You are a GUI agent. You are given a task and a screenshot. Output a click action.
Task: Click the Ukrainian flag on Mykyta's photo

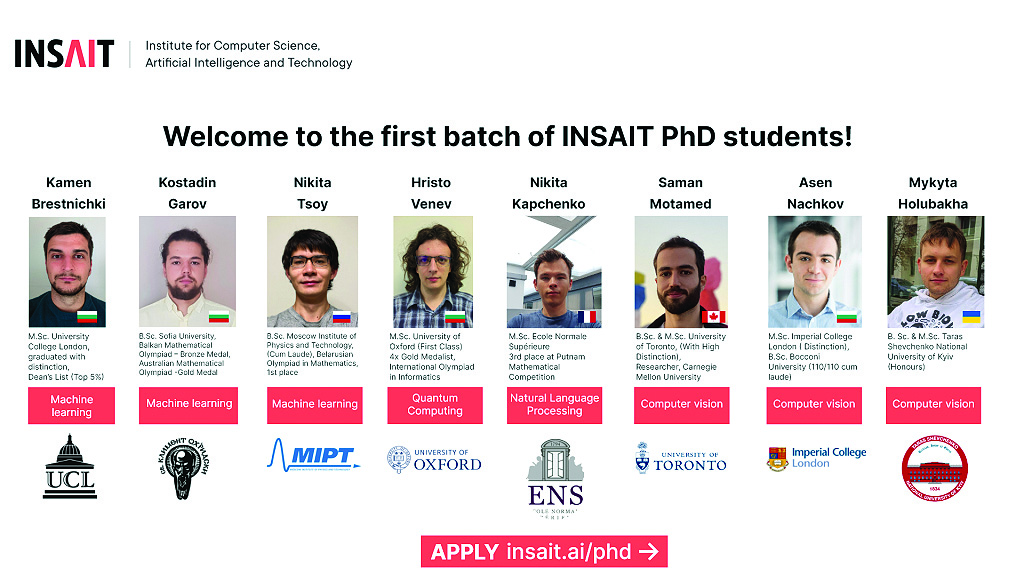(x=971, y=317)
